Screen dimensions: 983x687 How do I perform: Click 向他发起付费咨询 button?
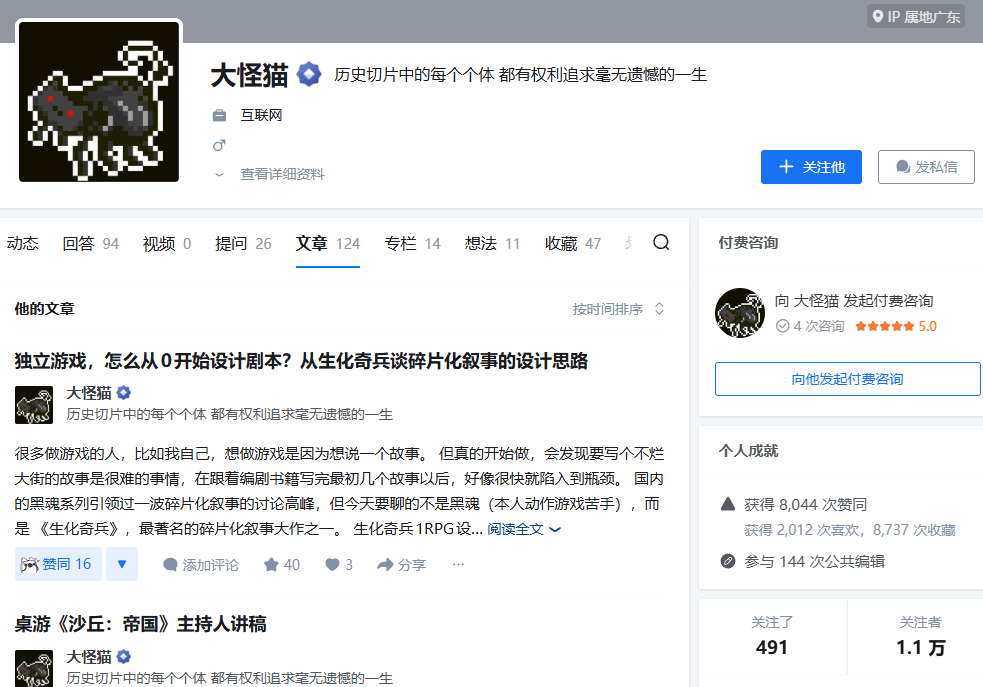click(x=847, y=379)
